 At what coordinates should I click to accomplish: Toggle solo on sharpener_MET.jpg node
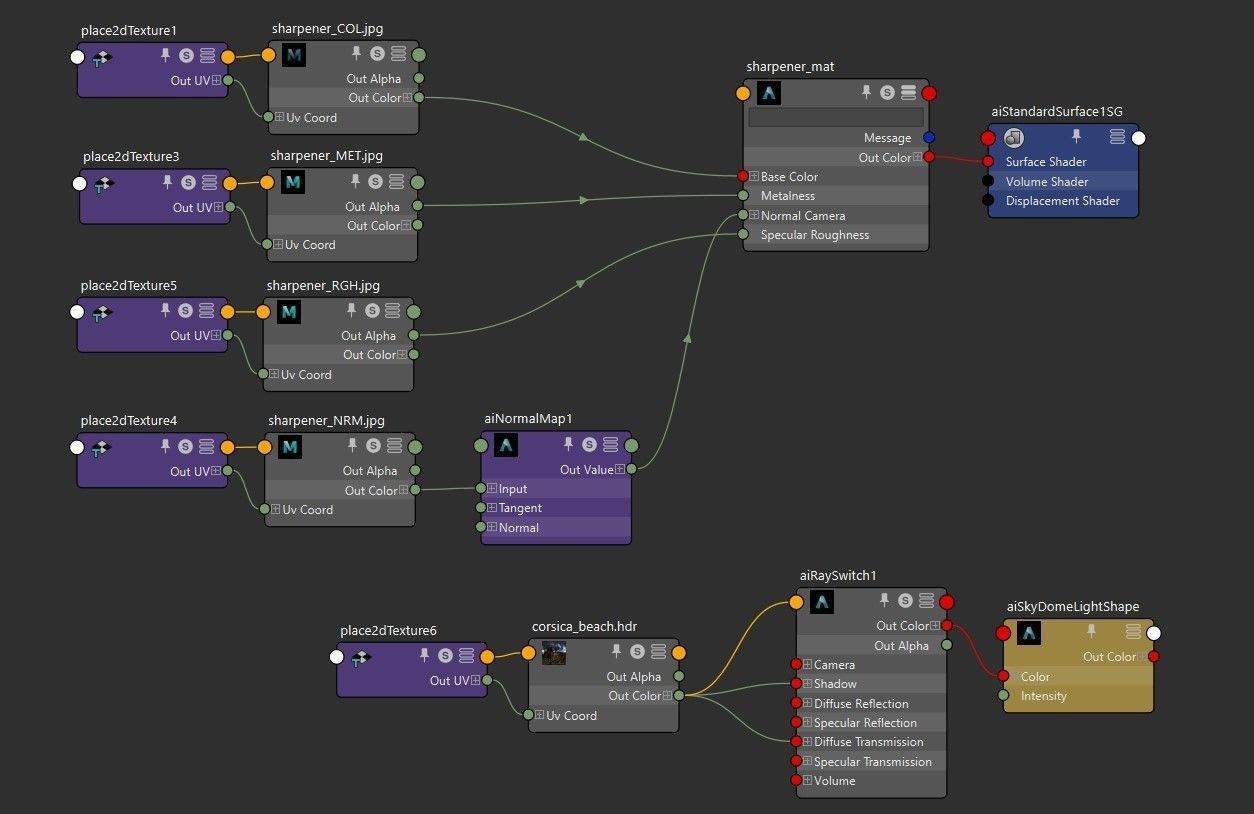tap(375, 182)
